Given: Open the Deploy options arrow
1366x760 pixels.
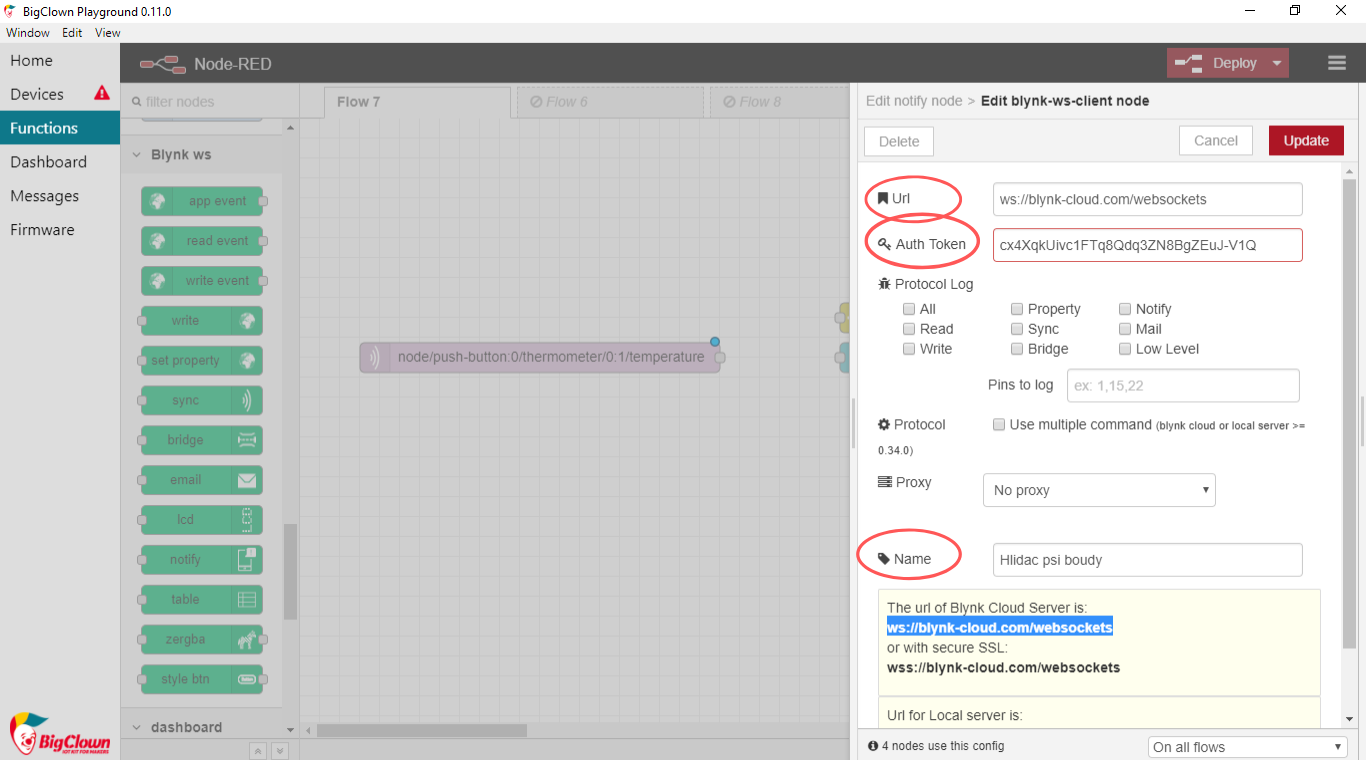Looking at the screenshot, I should [x=1277, y=63].
